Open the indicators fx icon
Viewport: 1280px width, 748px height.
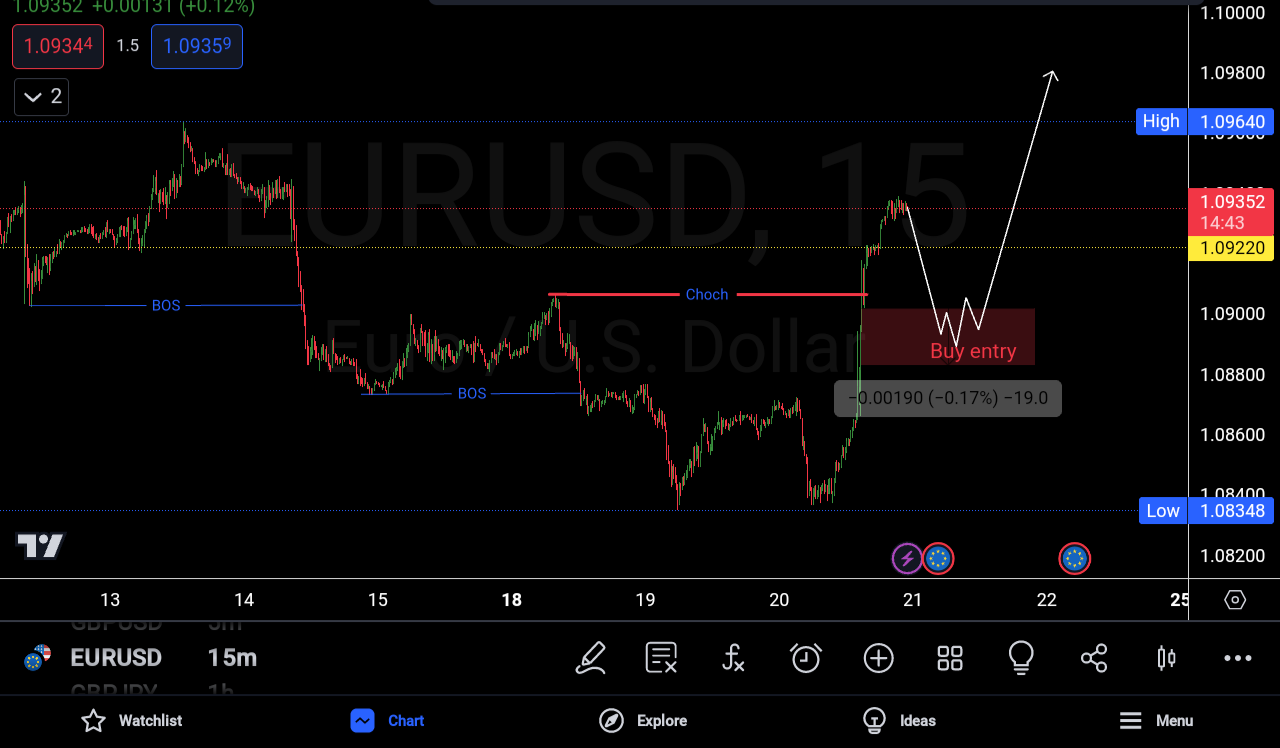[x=733, y=658]
